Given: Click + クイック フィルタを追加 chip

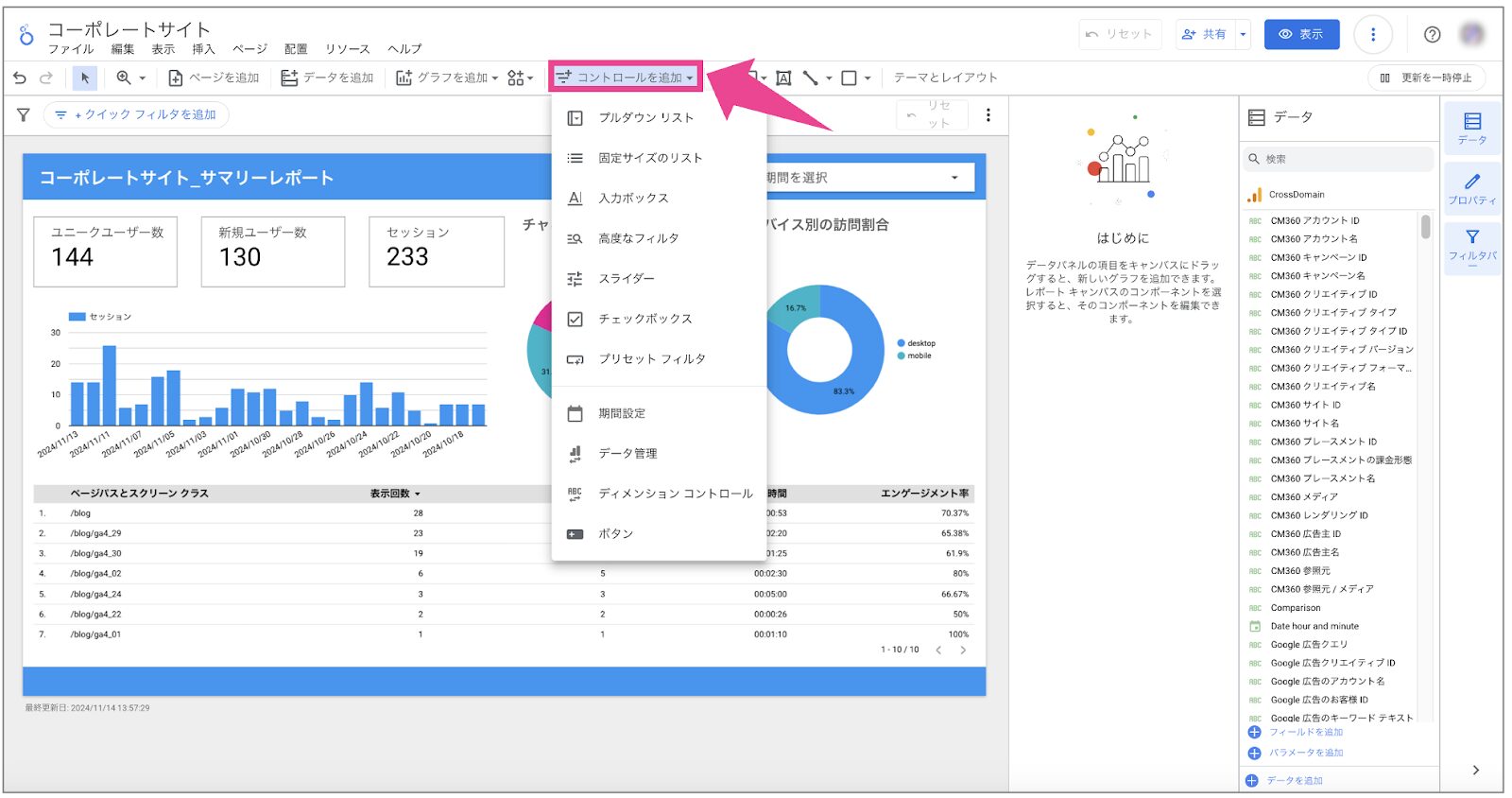Looking at the screenshot, I should [136, 114].
